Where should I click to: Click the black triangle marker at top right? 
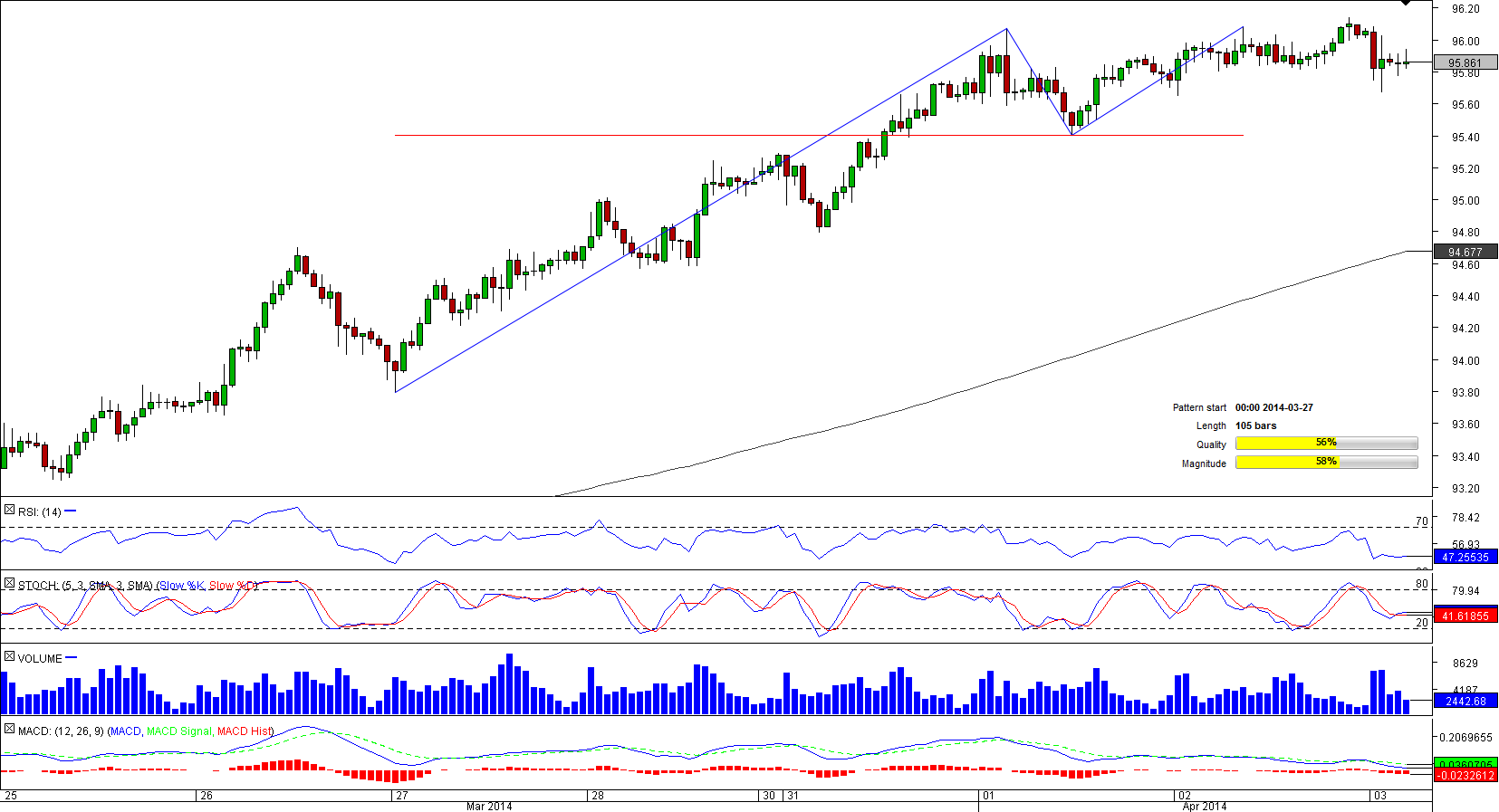(1406, 4)
